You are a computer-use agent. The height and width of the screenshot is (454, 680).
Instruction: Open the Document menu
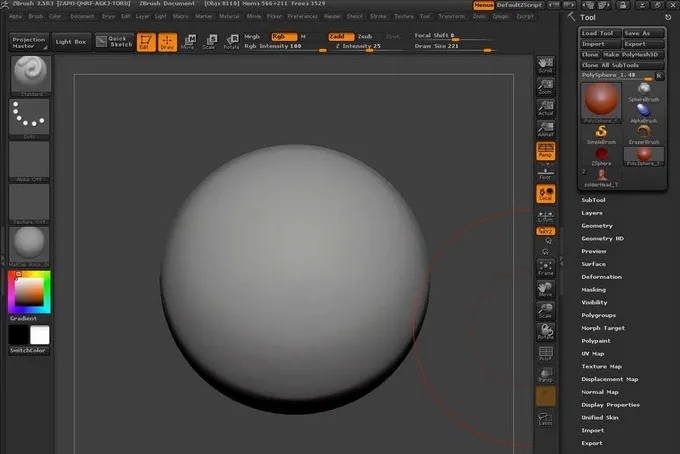(82, 16)
